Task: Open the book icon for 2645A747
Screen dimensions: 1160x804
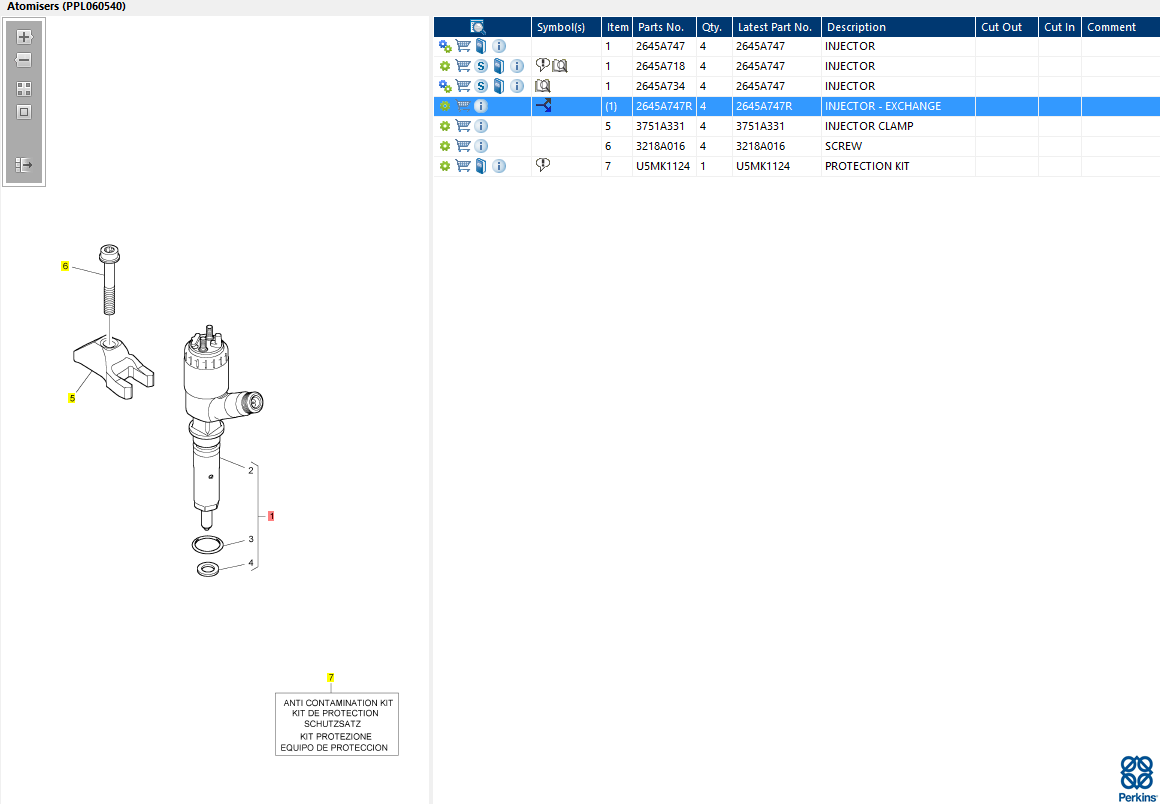Action: coord(481,47)
